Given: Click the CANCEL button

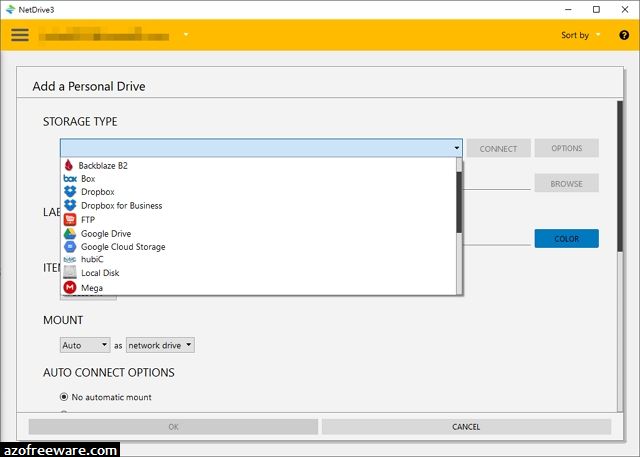Looking at the screenshot, I should pyautogui.click(x=466, y=427).
